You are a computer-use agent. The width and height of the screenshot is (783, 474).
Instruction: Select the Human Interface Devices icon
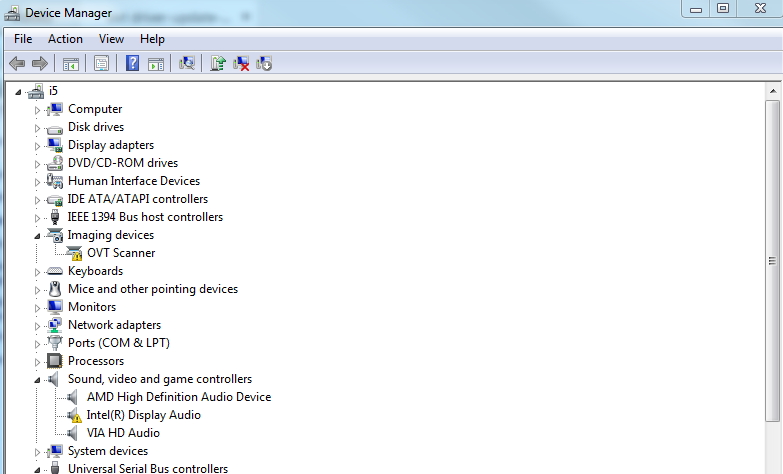(x=54, y=181)
